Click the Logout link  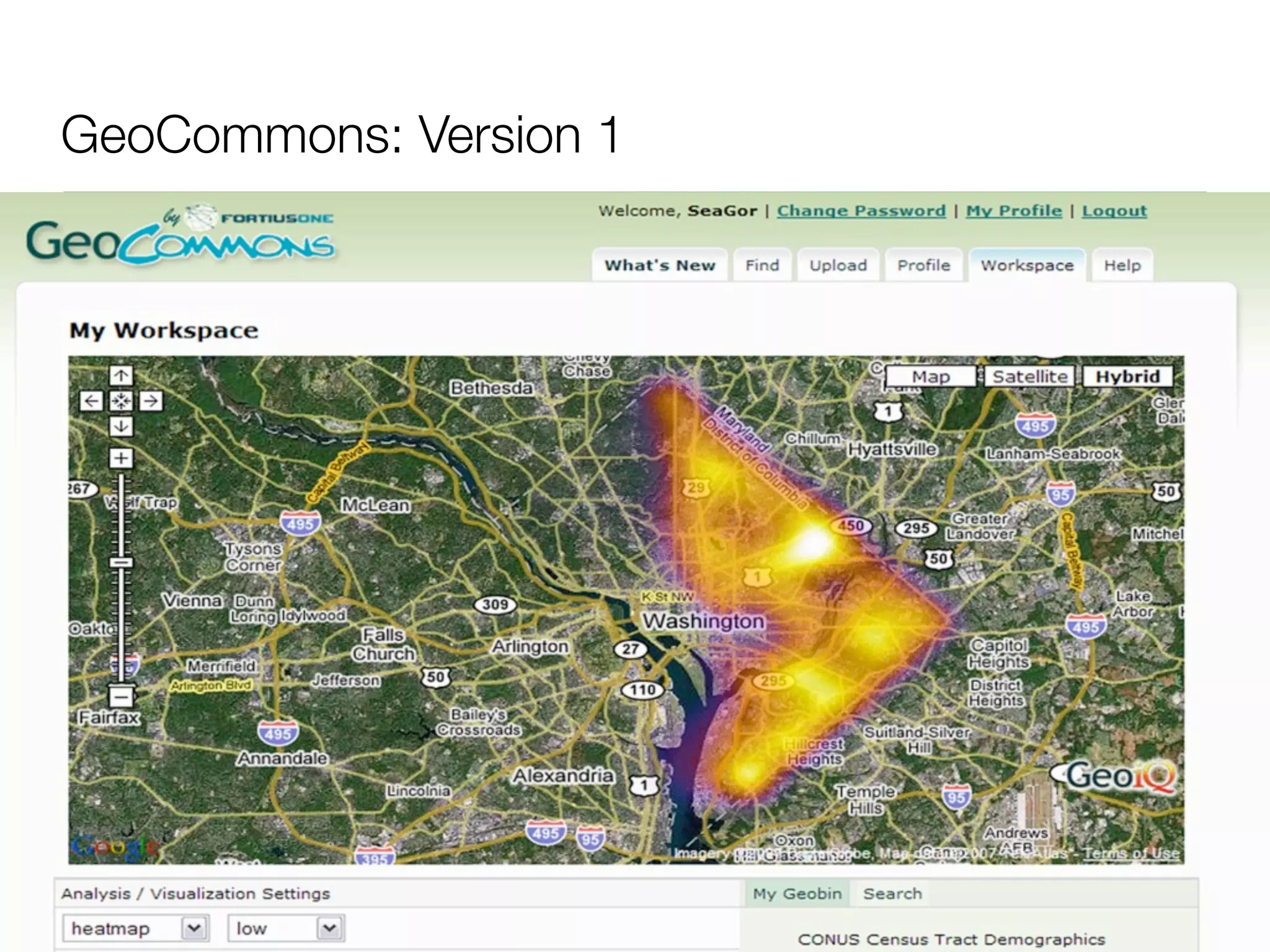(1114, 211)
